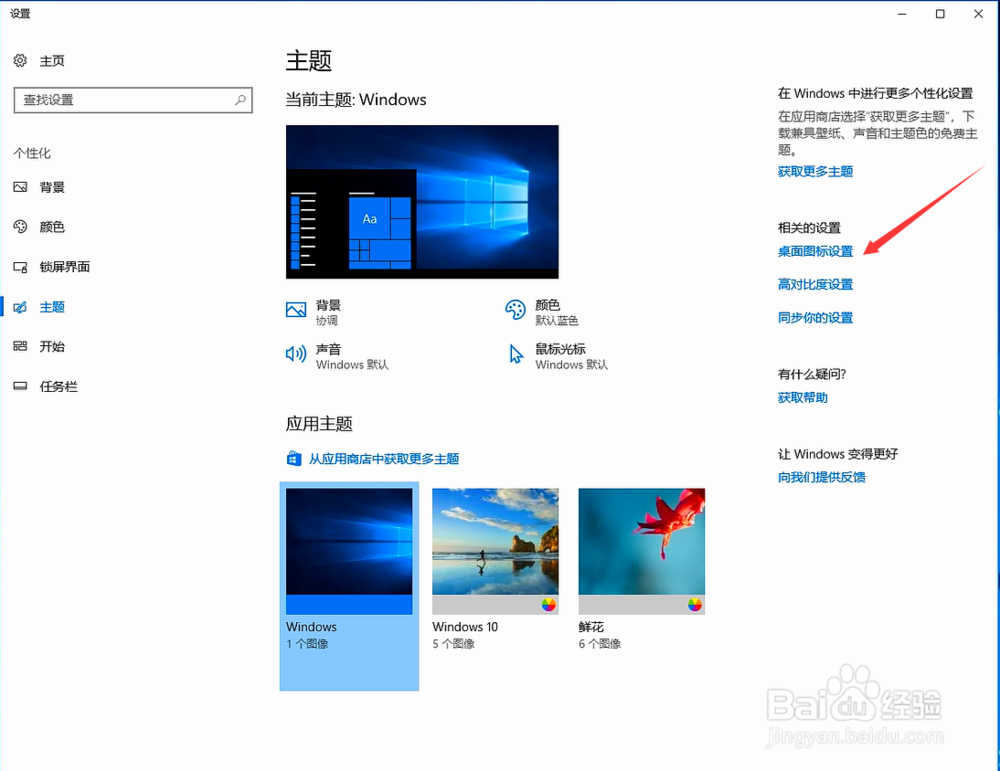
Task: Click the current theme preview image
Action: 422,202
